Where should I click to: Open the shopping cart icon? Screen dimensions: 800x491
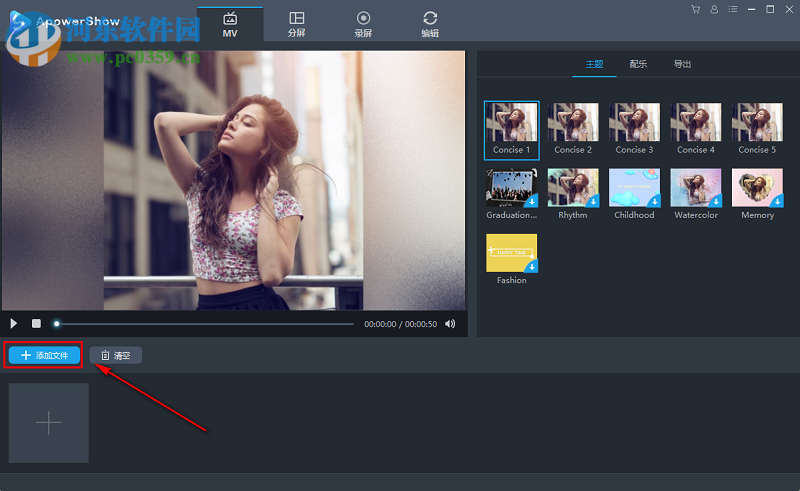695,9
